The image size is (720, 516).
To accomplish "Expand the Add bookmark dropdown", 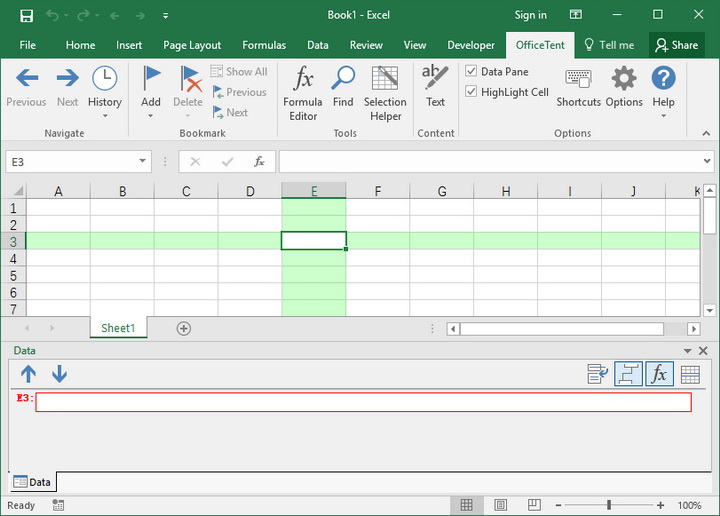I will [x=151, y=115].
